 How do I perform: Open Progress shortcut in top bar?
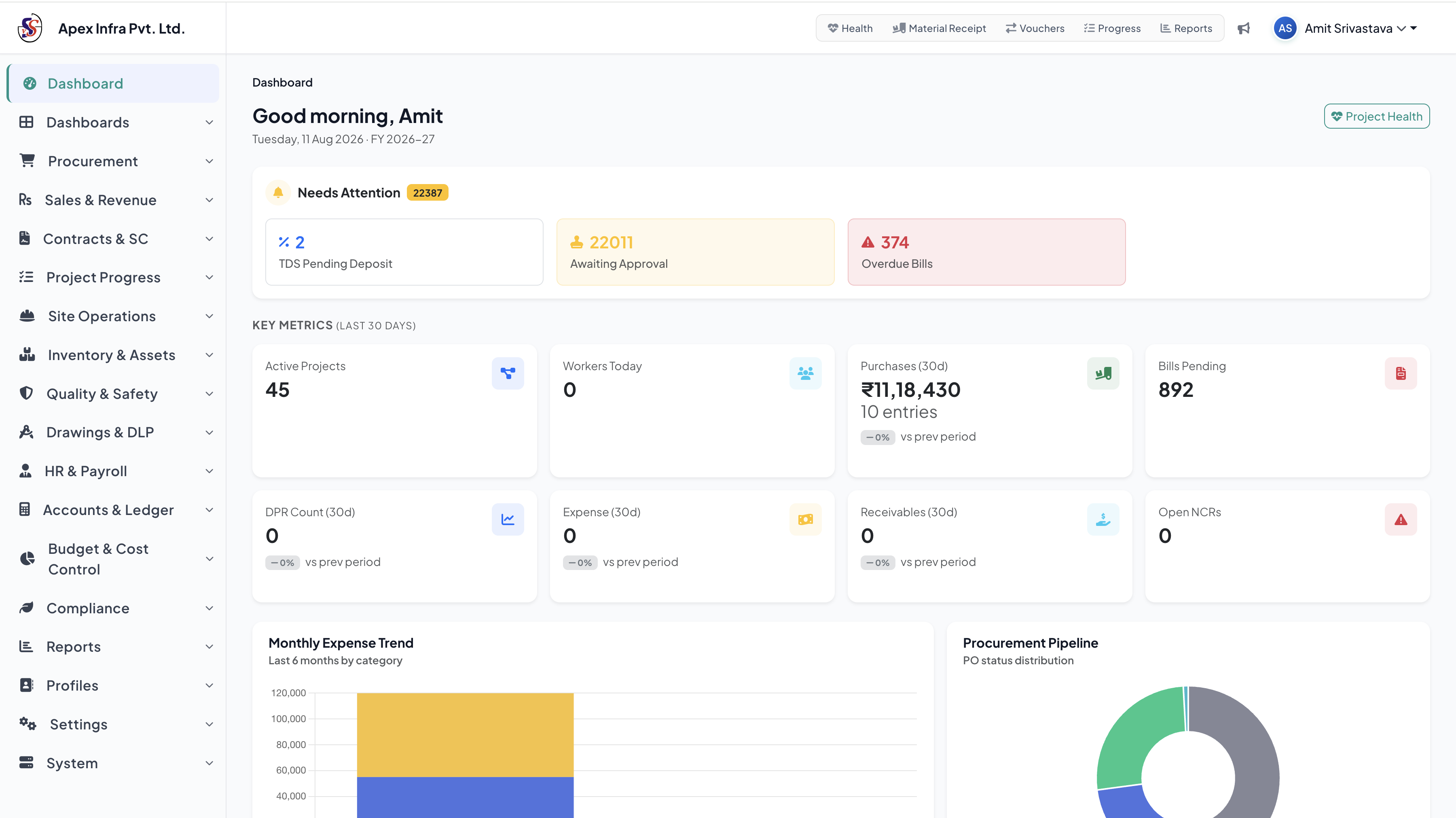pos(1112,28)
